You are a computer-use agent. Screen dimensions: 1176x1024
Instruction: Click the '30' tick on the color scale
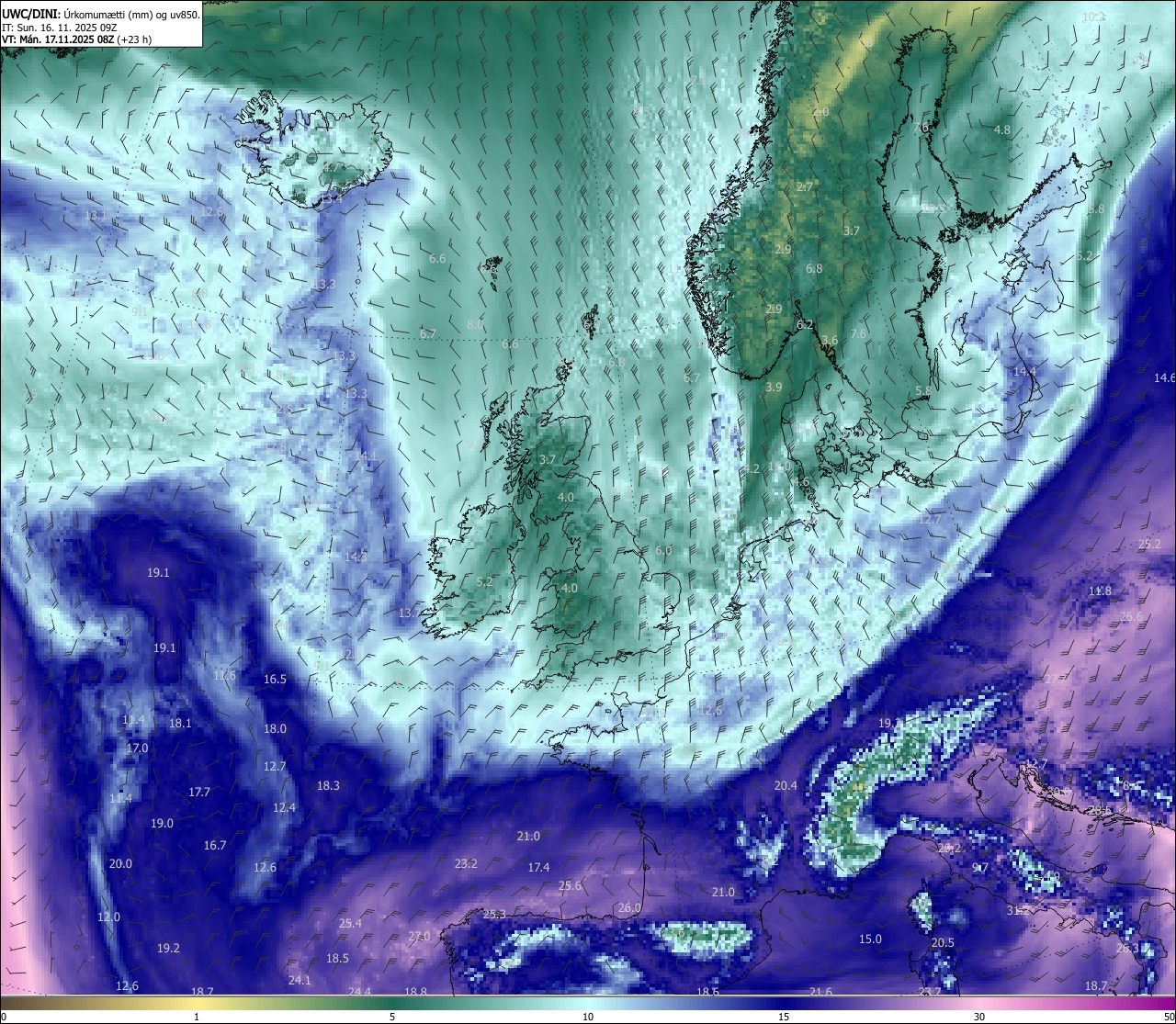point(979,1016)
